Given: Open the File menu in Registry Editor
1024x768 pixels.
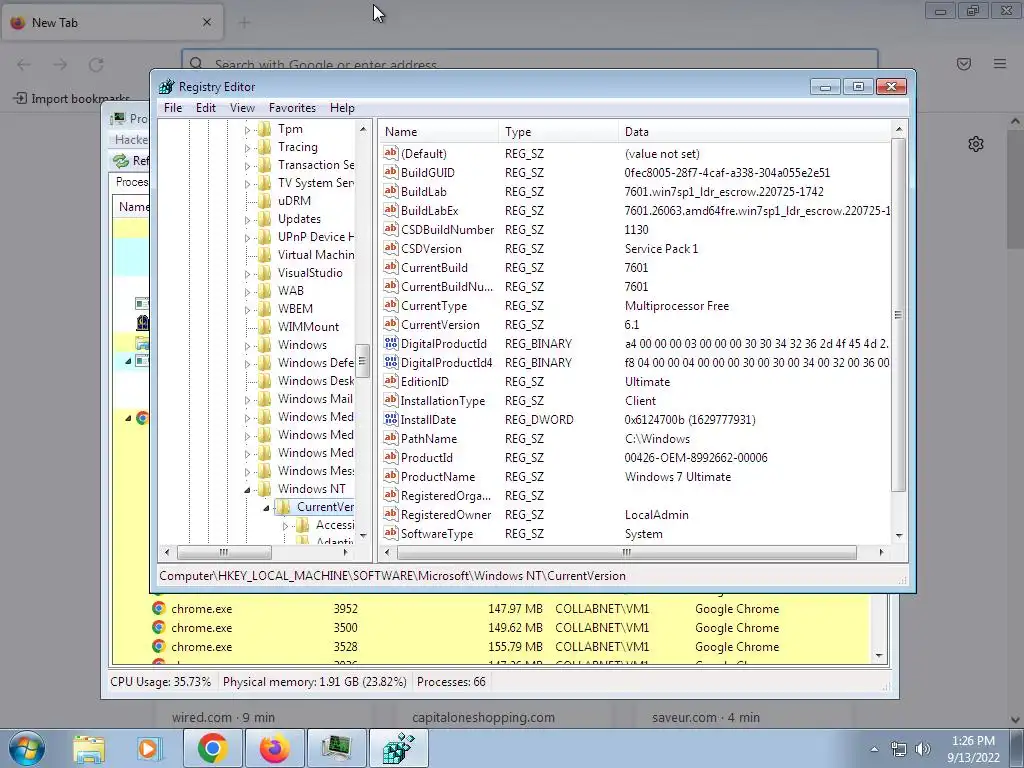Looking at the screenshot, I should coord(172,108).
